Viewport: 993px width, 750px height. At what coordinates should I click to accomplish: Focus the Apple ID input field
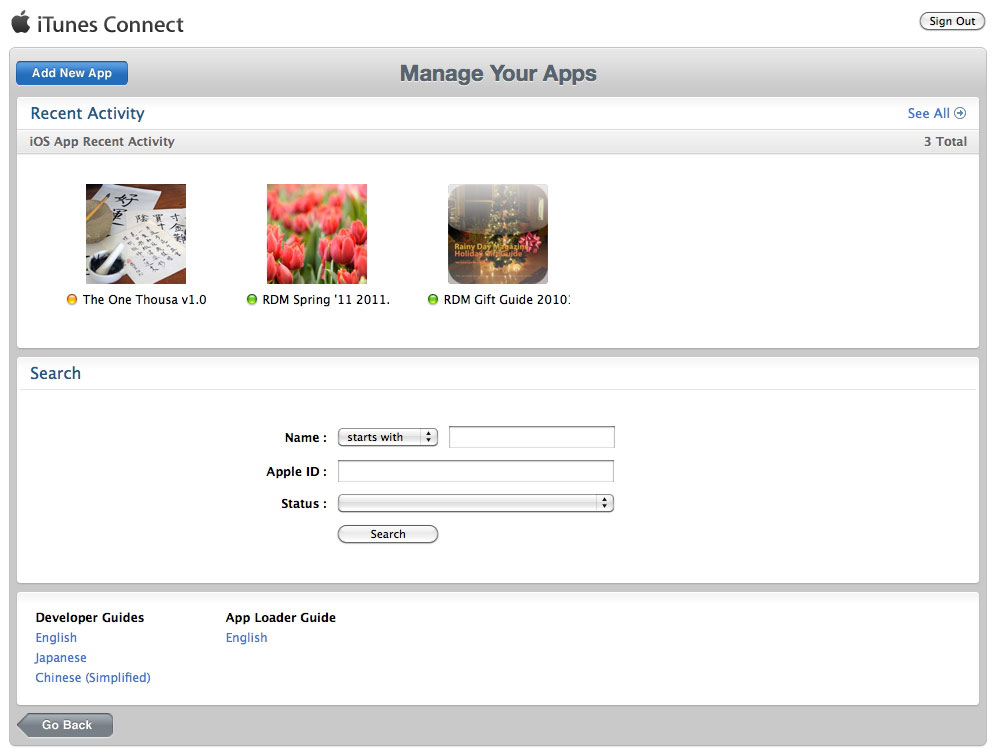tap(476, 471)
